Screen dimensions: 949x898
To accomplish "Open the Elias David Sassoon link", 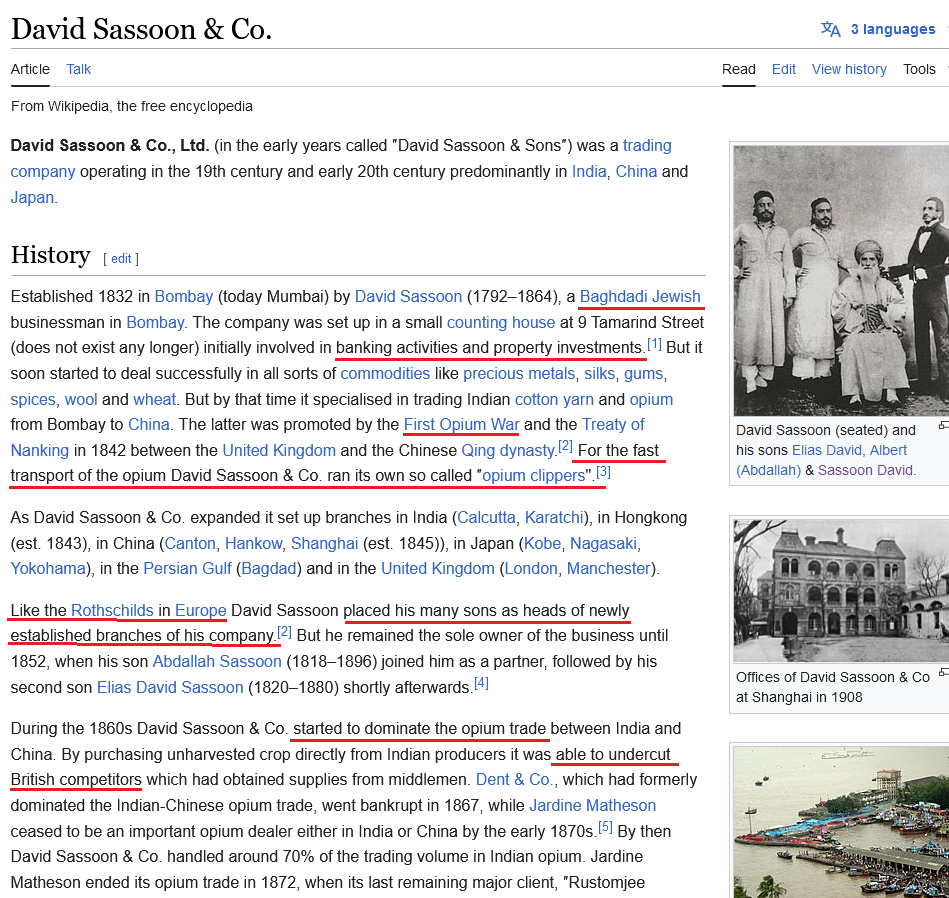I will point(170,688).
